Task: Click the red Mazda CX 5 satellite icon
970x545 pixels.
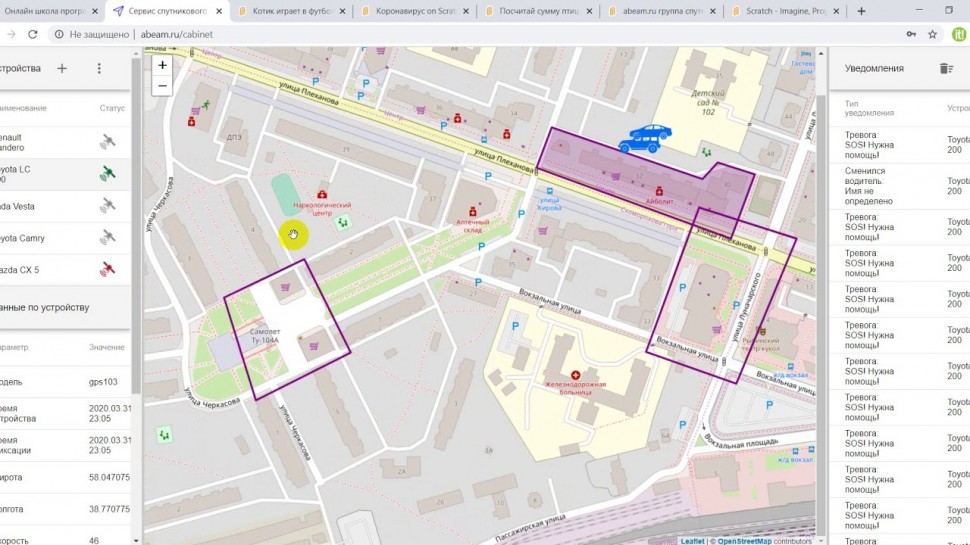Action: tap(107, 269)
